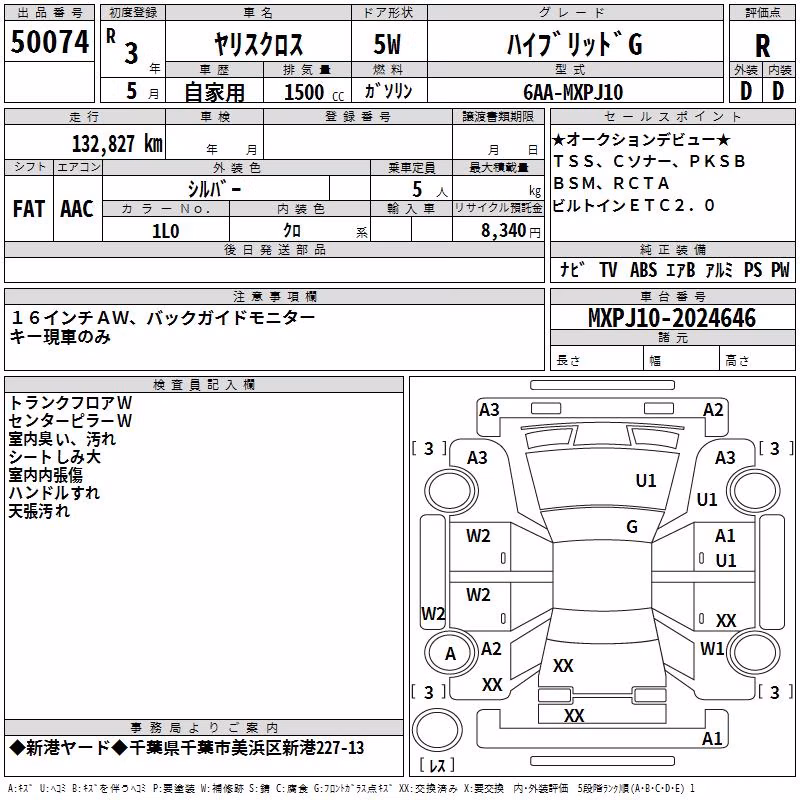Click the ビルトインETC2.0 line
Screen dimensions: 800x800
click(x=634, y=205)
